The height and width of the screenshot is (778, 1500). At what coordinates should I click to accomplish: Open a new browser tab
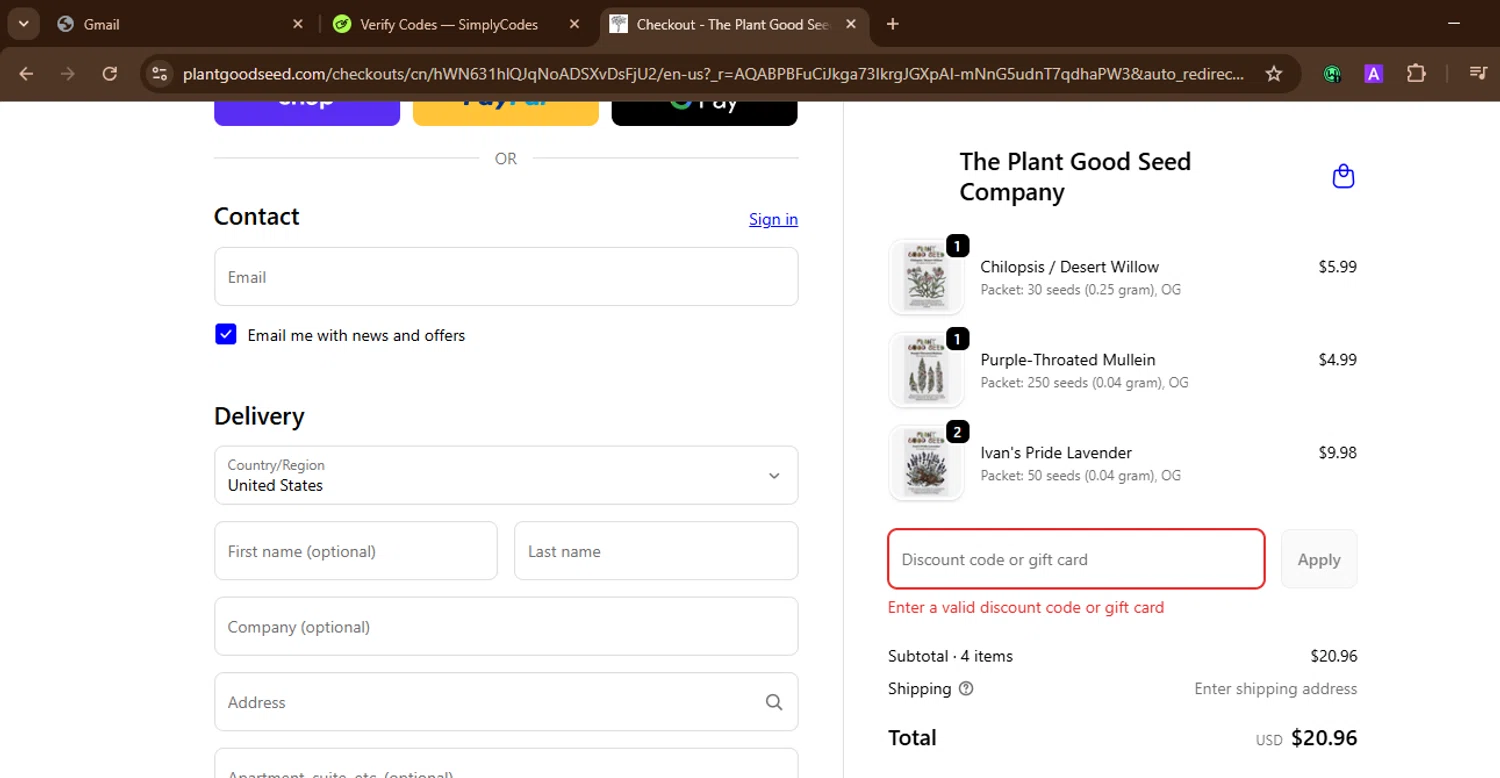coord(893,24)
